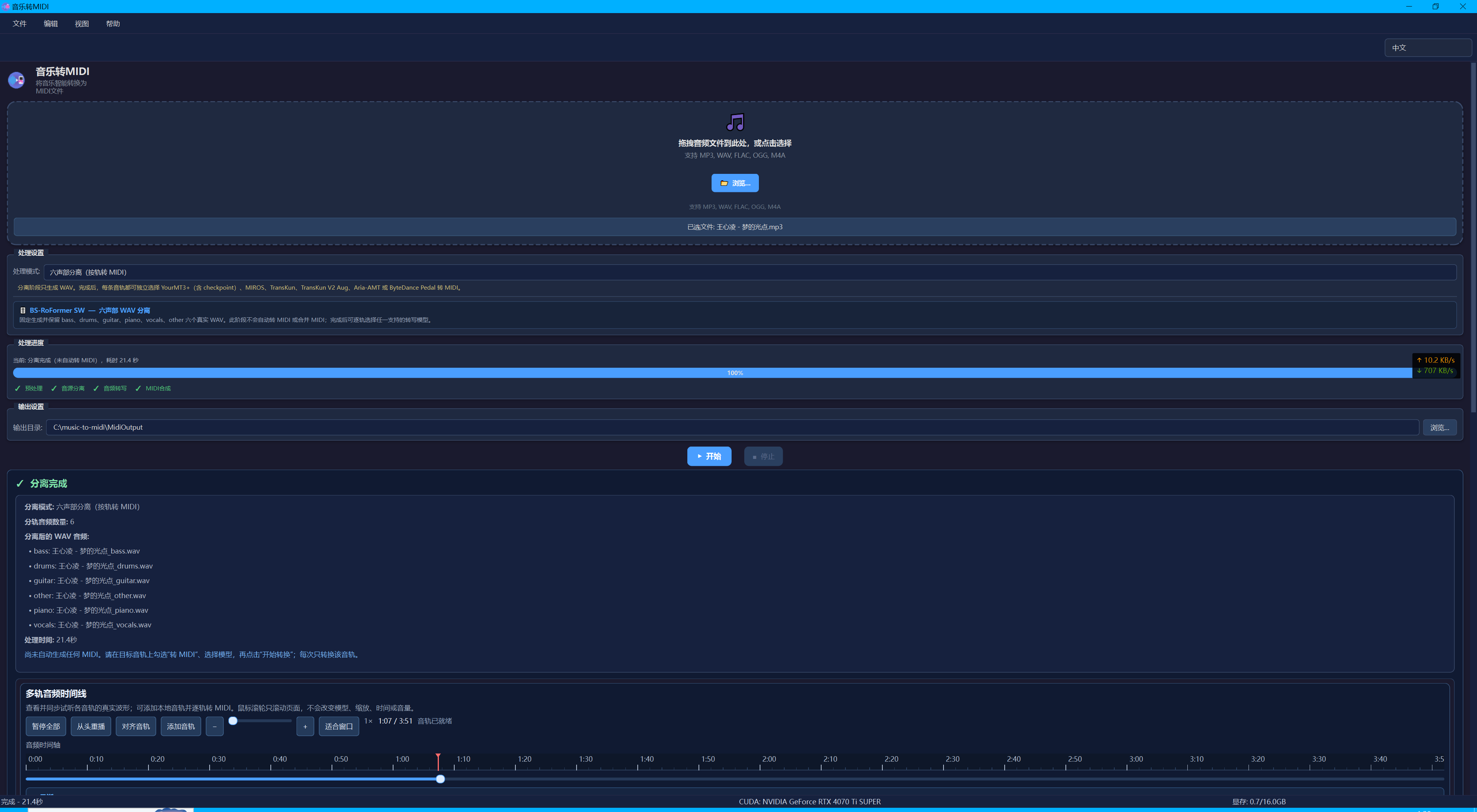The width and height of the screenshot is (1477, 812).
Task: Click the 开始 start button
Action: point(709,457)
